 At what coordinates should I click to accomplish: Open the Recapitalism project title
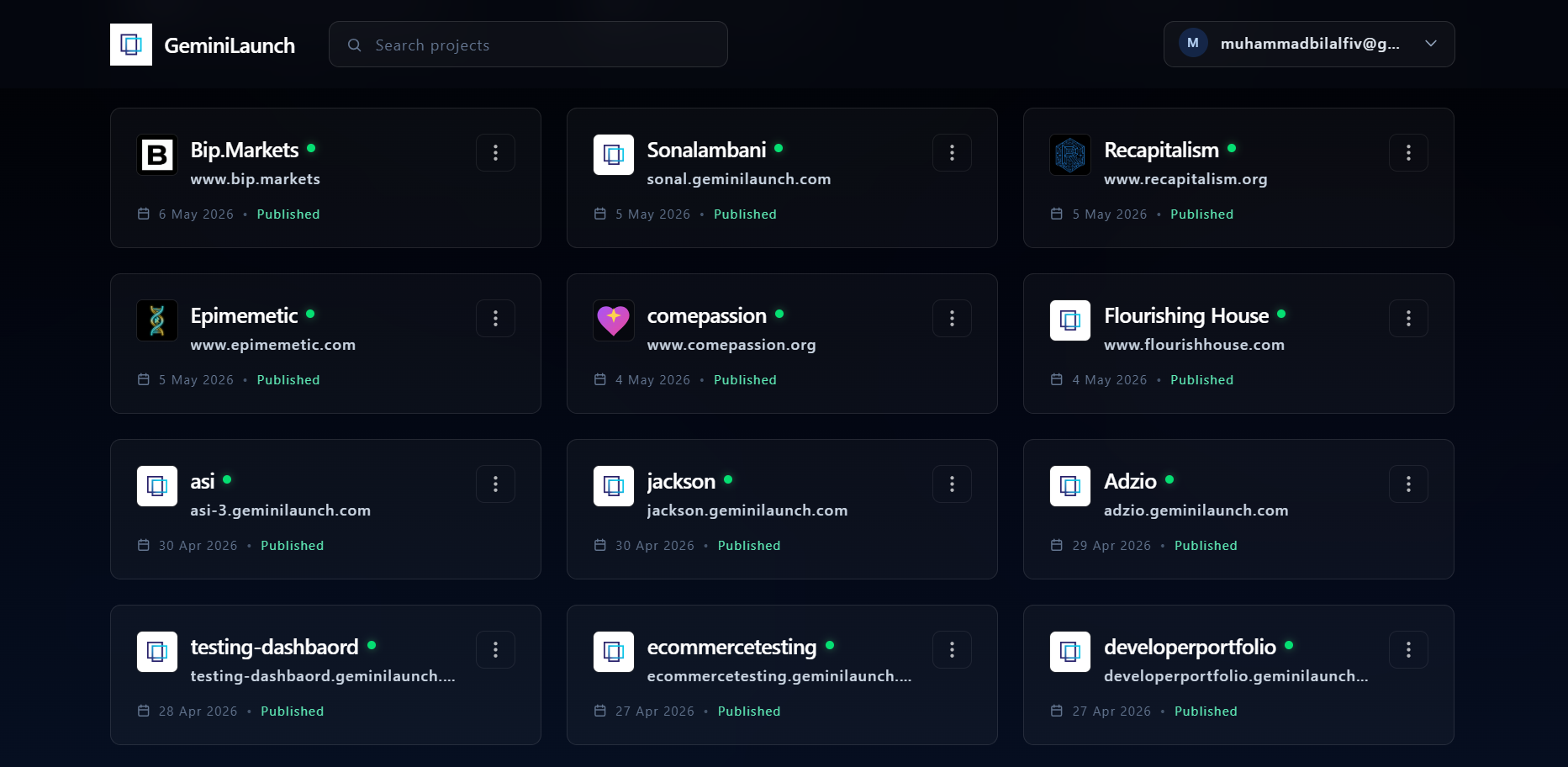pyautogui.click(x=1161, y=150)
